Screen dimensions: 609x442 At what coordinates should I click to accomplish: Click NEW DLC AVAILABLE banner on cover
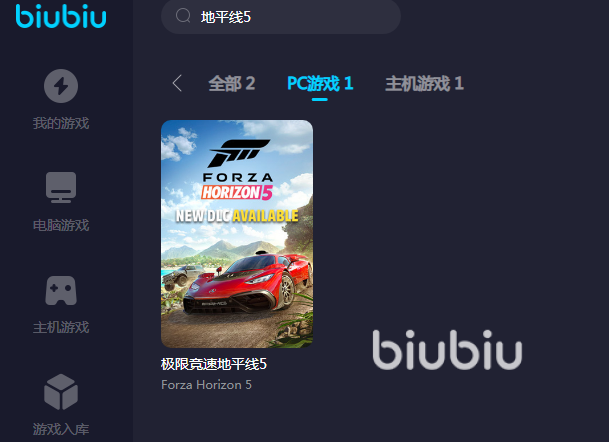pyautogui.click(x=237, y=216)
